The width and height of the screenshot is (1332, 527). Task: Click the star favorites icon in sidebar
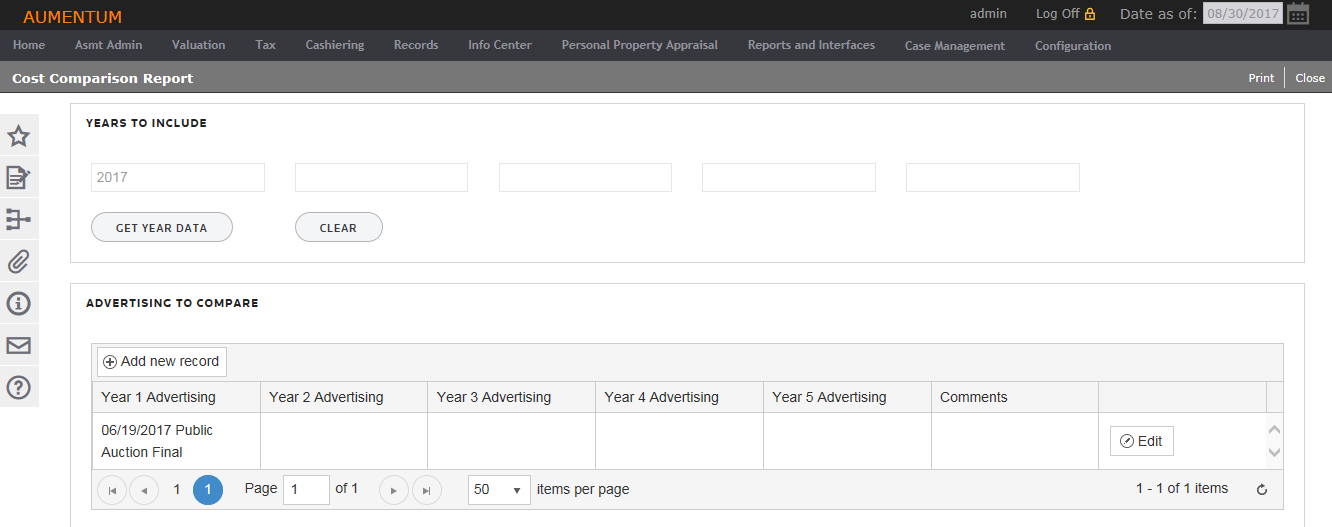pyautogui.click(x=19, y=137)
